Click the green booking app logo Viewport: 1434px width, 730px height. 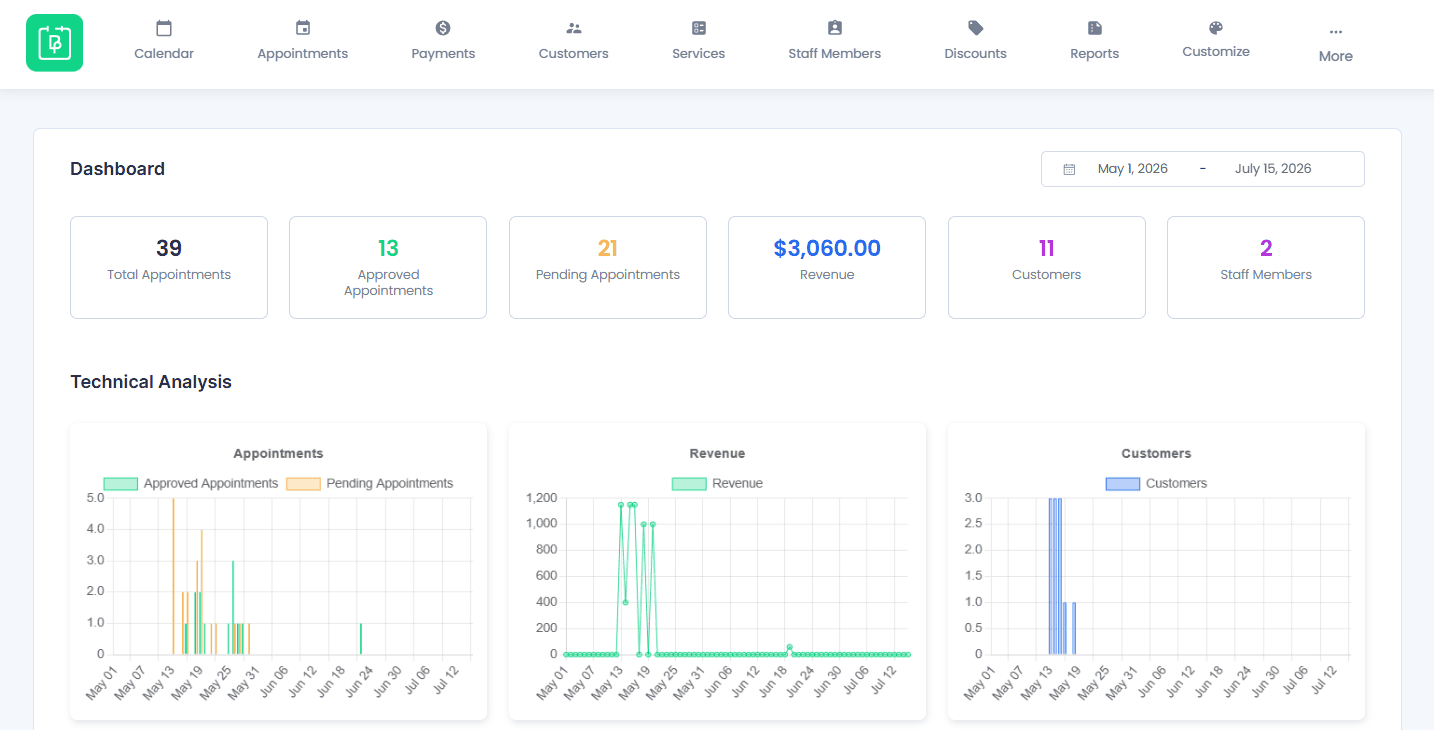(x=54, y=43)
